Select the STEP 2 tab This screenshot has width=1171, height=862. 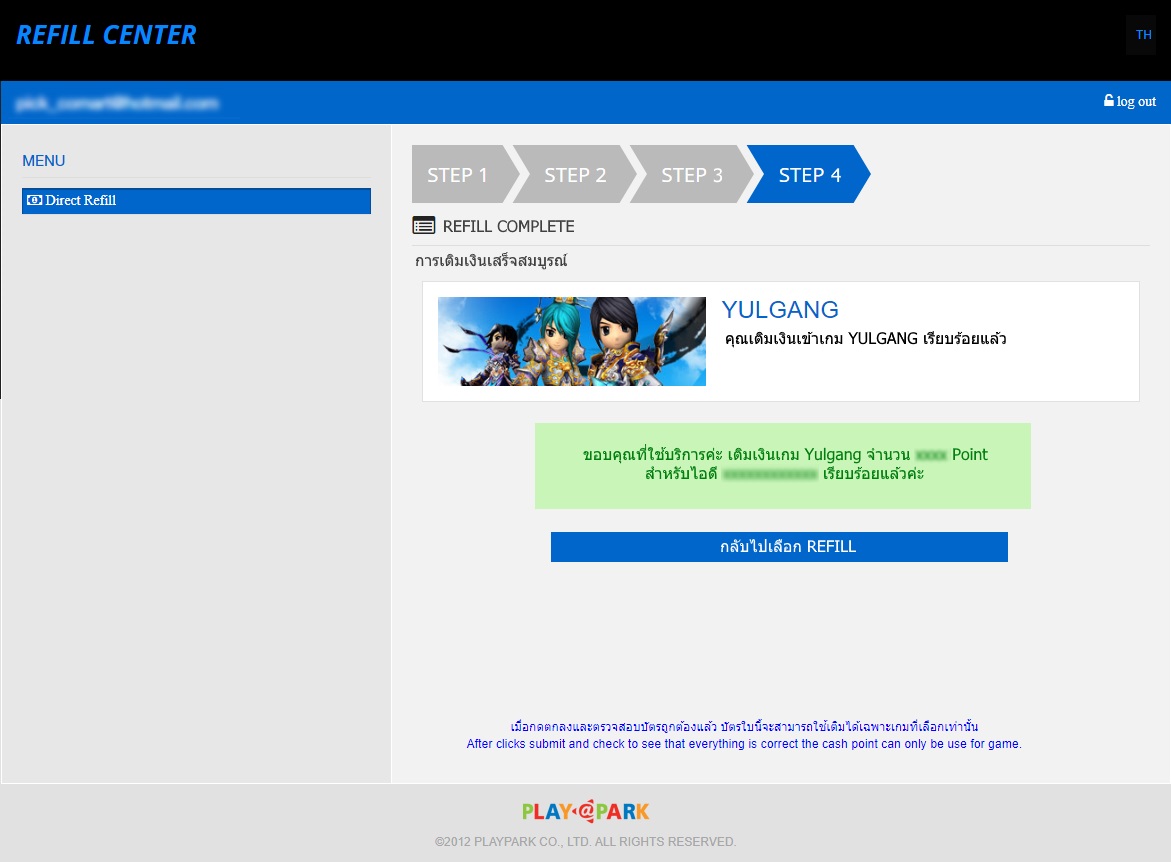click(574, 175)
